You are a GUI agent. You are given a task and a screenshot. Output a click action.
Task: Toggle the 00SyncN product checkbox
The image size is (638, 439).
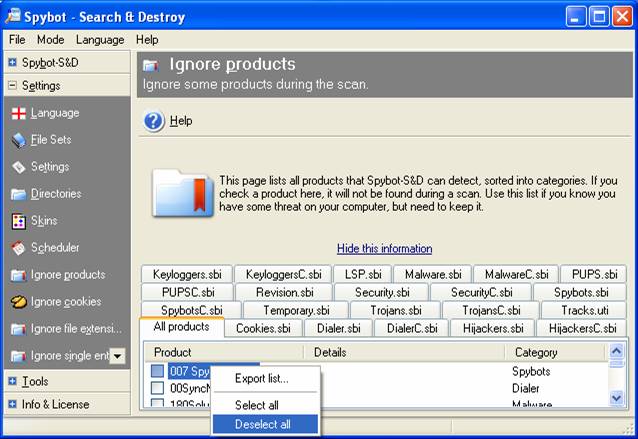point(157,388)
